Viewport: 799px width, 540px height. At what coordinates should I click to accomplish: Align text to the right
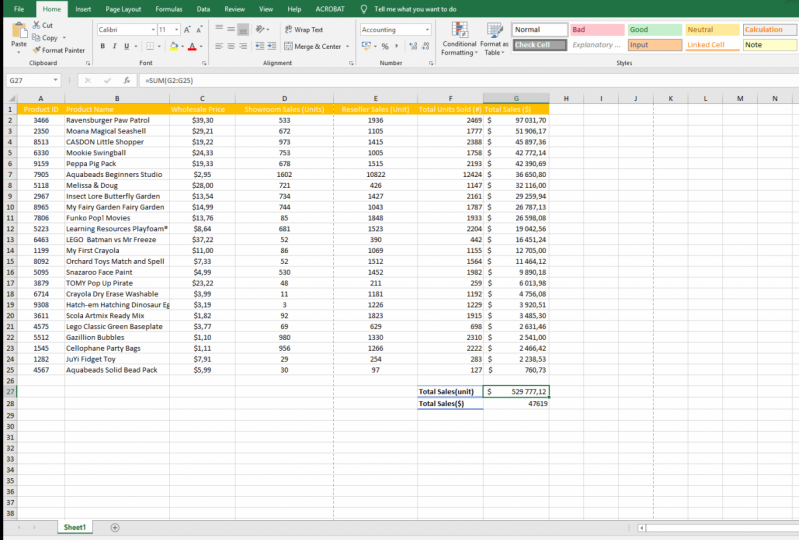click(244, 46)
